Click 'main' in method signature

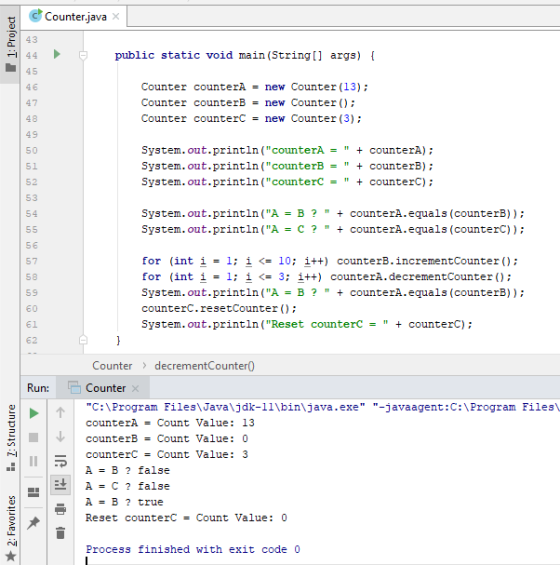coord(252,55)
